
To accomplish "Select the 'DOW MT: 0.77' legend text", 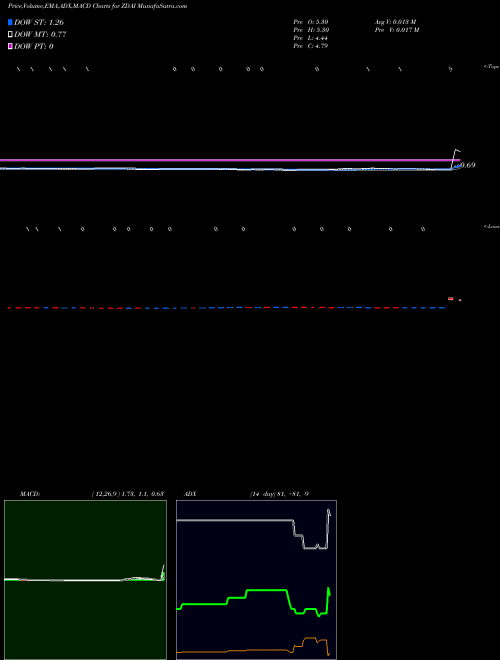I will point(40,34).
